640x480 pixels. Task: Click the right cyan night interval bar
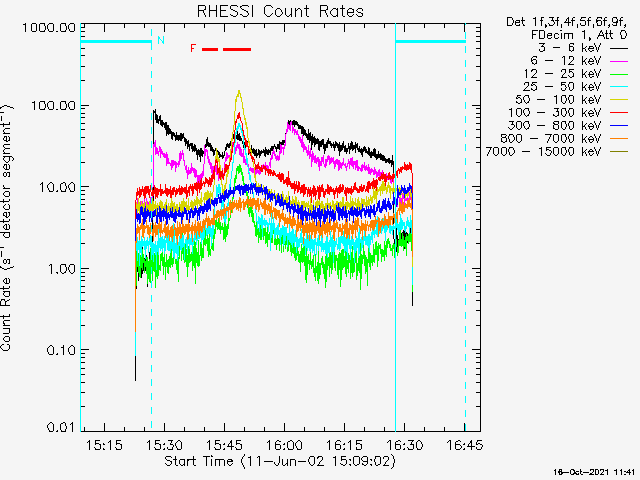point(431,42)
